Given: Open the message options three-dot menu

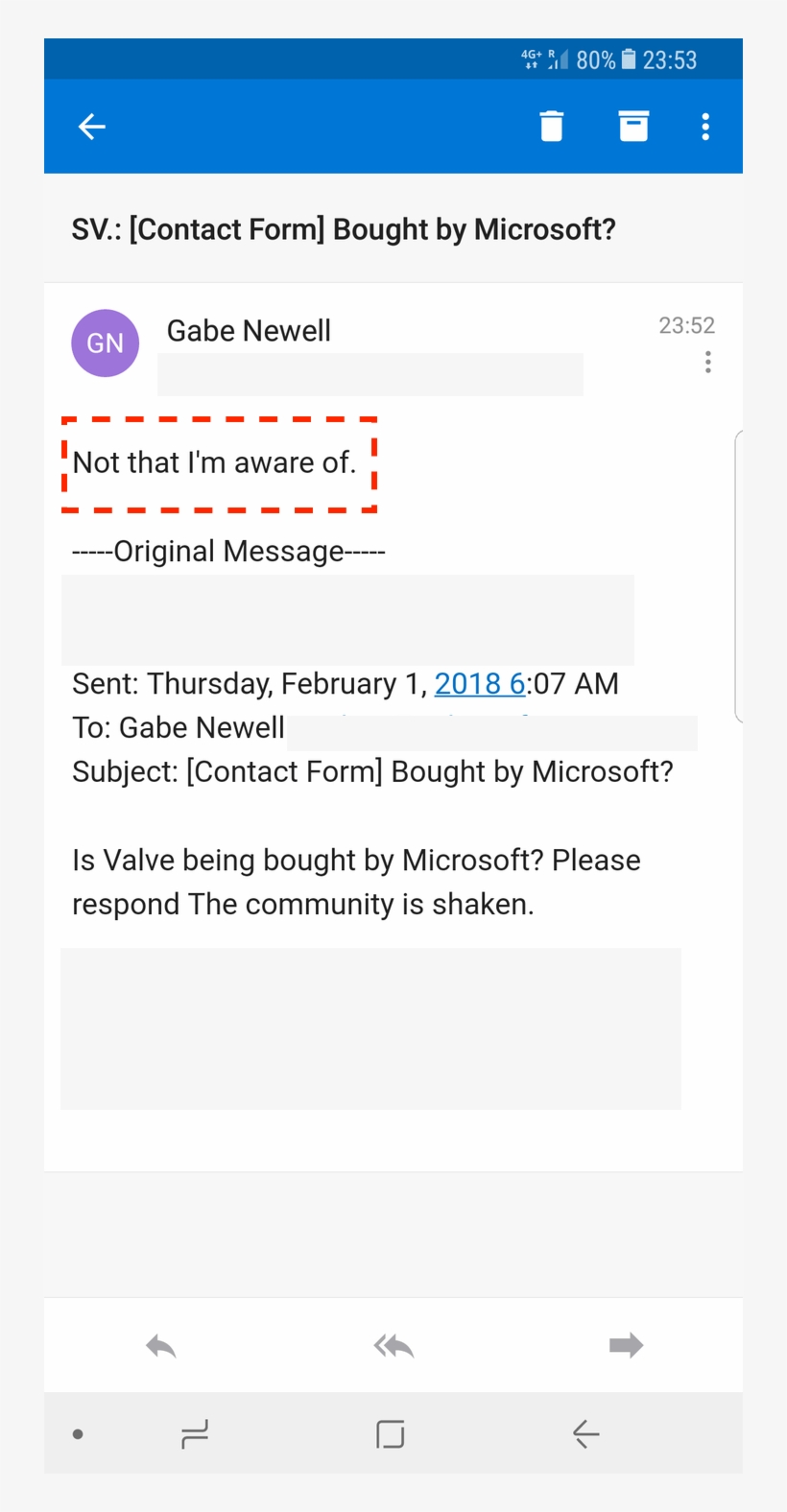Looking at the screenshot, I should [707, 362].
